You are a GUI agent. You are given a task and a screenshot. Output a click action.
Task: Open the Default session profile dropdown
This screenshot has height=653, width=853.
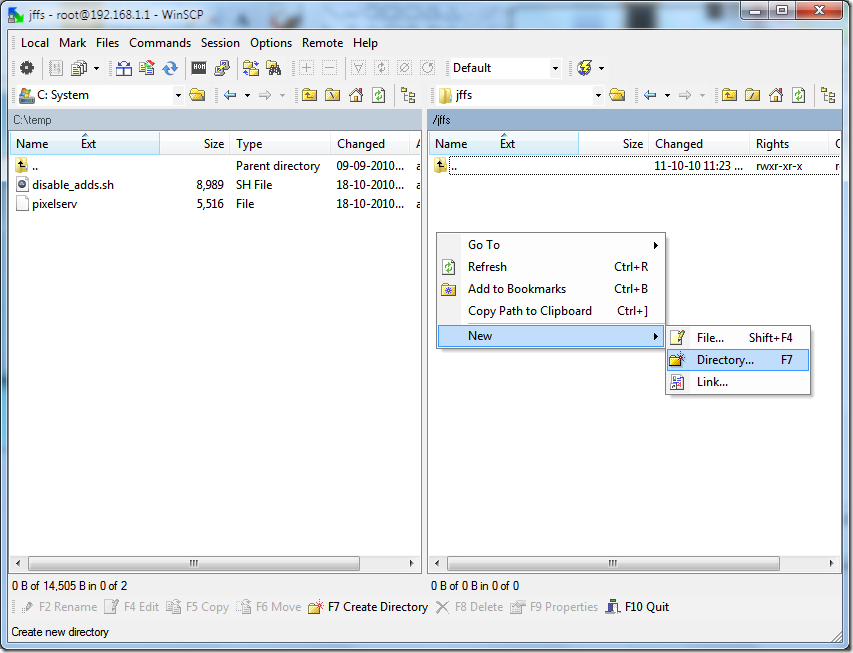pos(556,67)
